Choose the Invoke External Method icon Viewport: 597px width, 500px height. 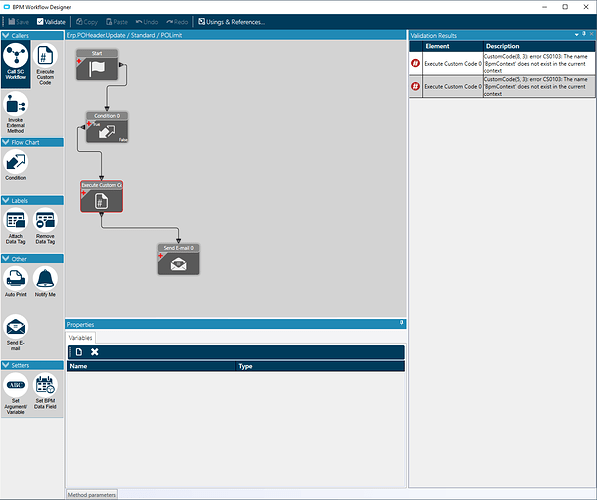[16, 104]
